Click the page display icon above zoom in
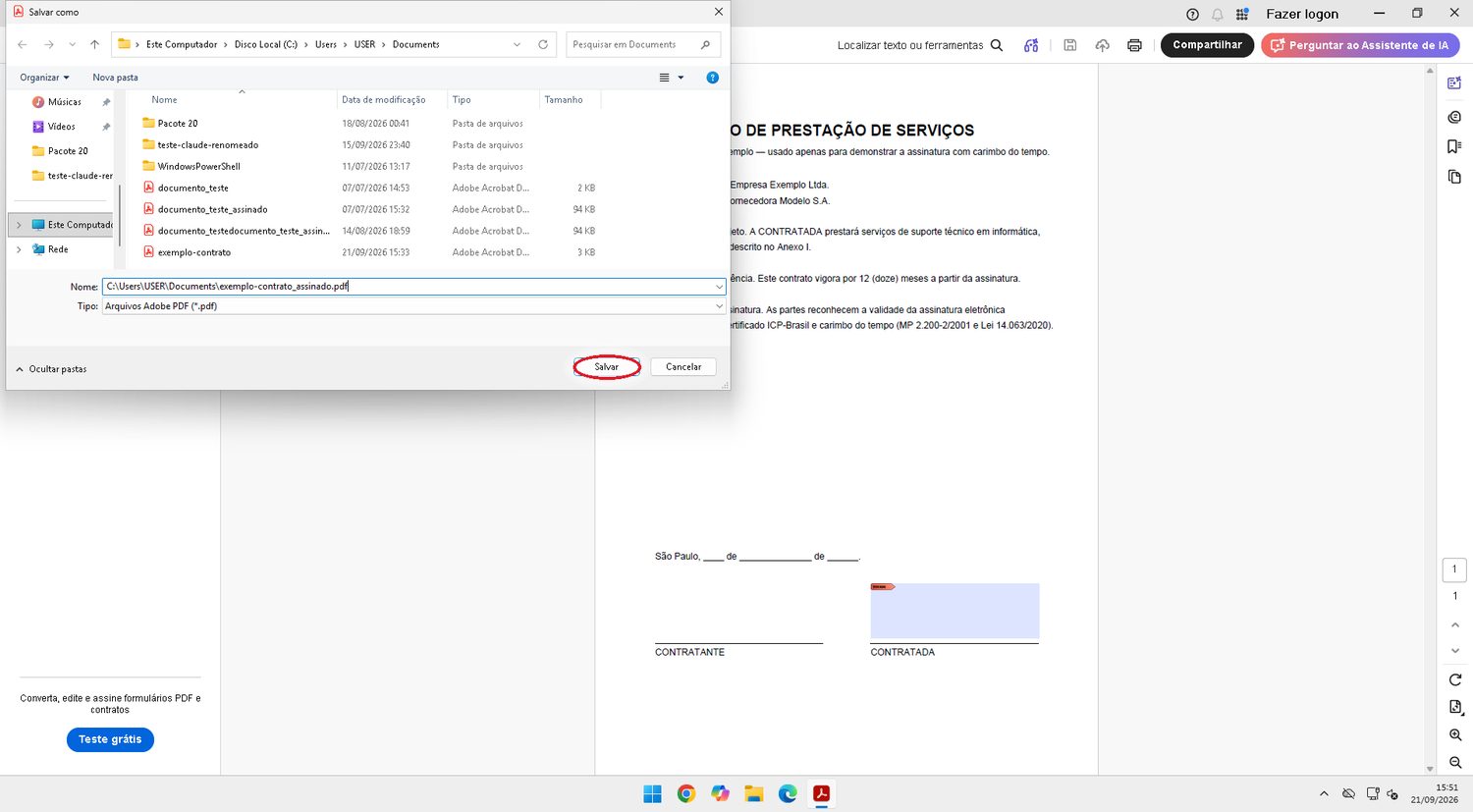Image resolution: width=1473 pixels, height=812 pixels. [x=1455, y=707]
